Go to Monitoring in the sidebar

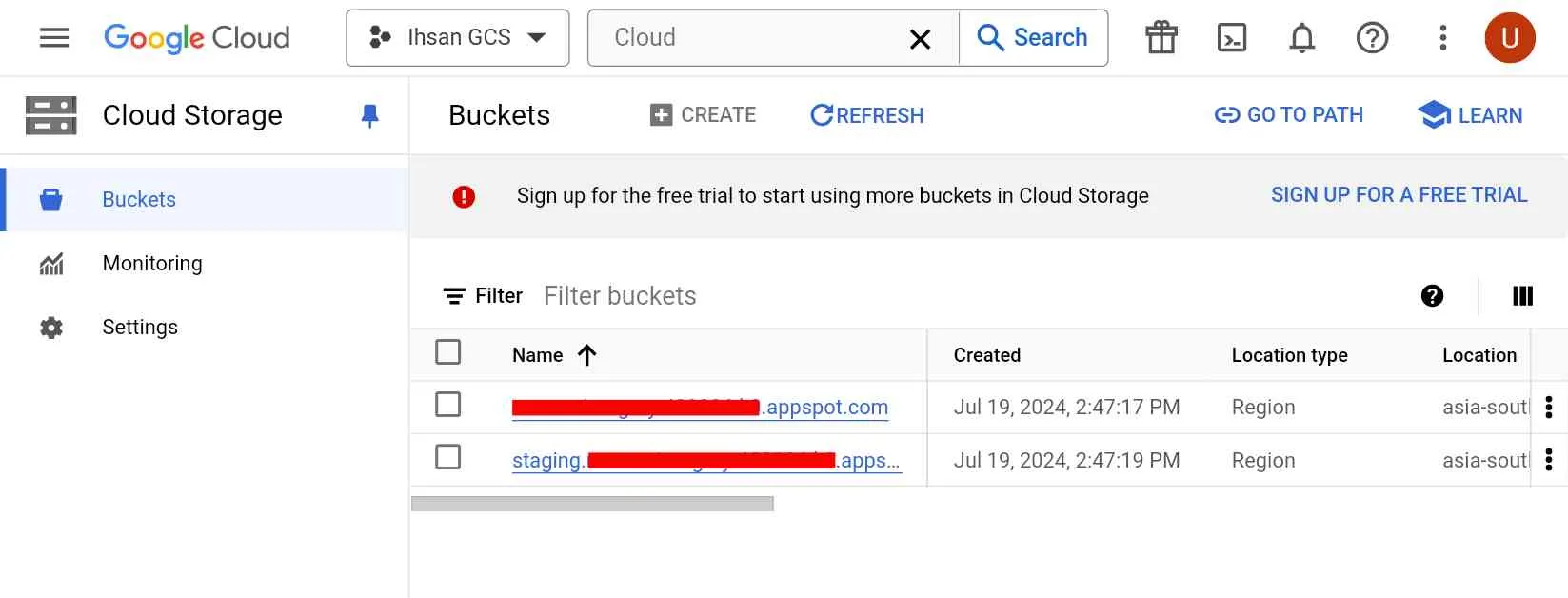152,264
